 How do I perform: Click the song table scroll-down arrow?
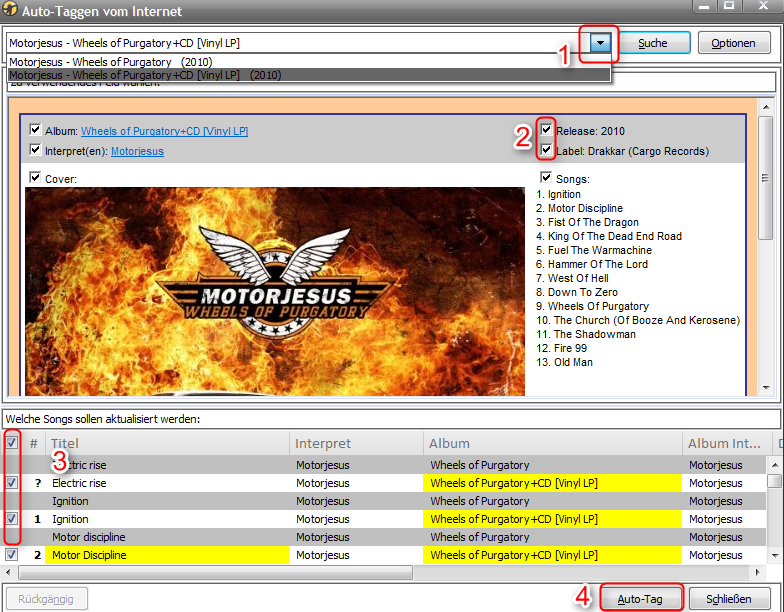pos(774,555)
